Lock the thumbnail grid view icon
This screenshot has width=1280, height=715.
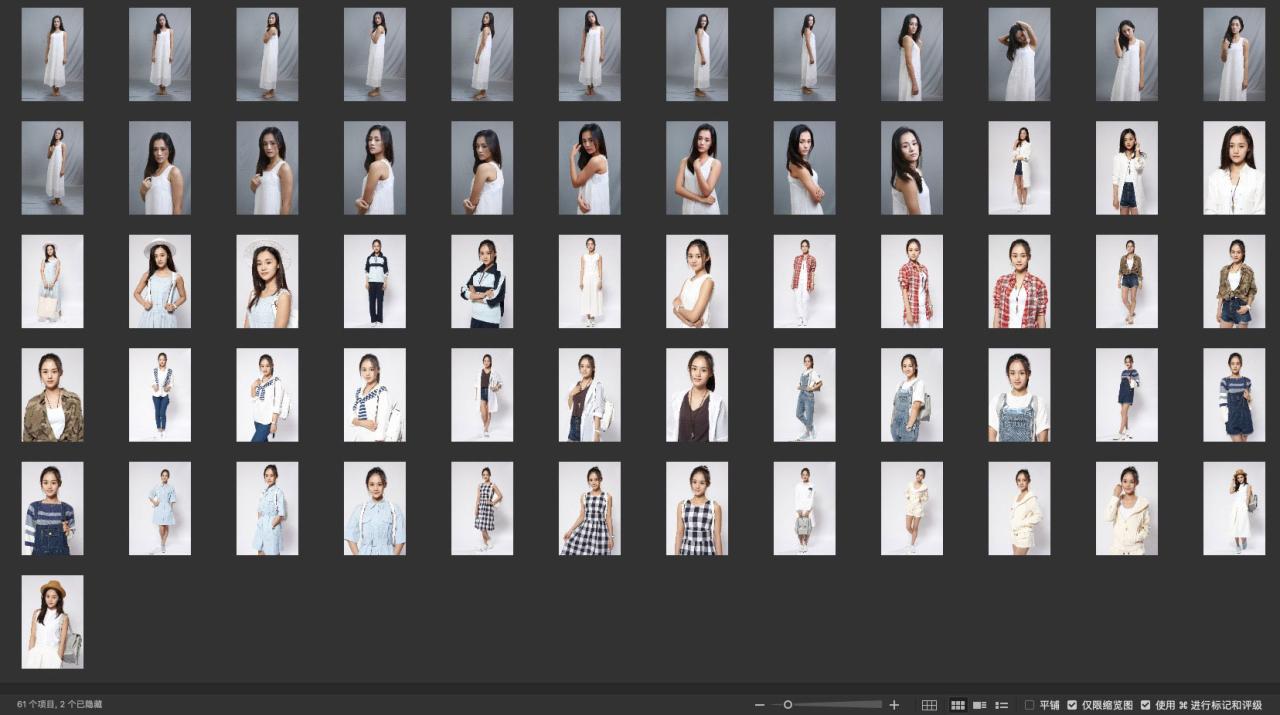tap(929, 705)
